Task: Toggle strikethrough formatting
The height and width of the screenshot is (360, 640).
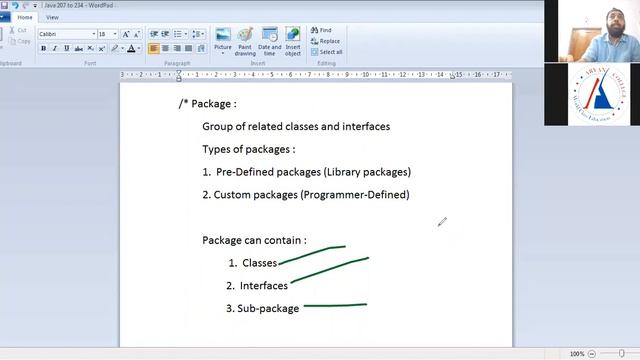Action: (x=78, y=48)
